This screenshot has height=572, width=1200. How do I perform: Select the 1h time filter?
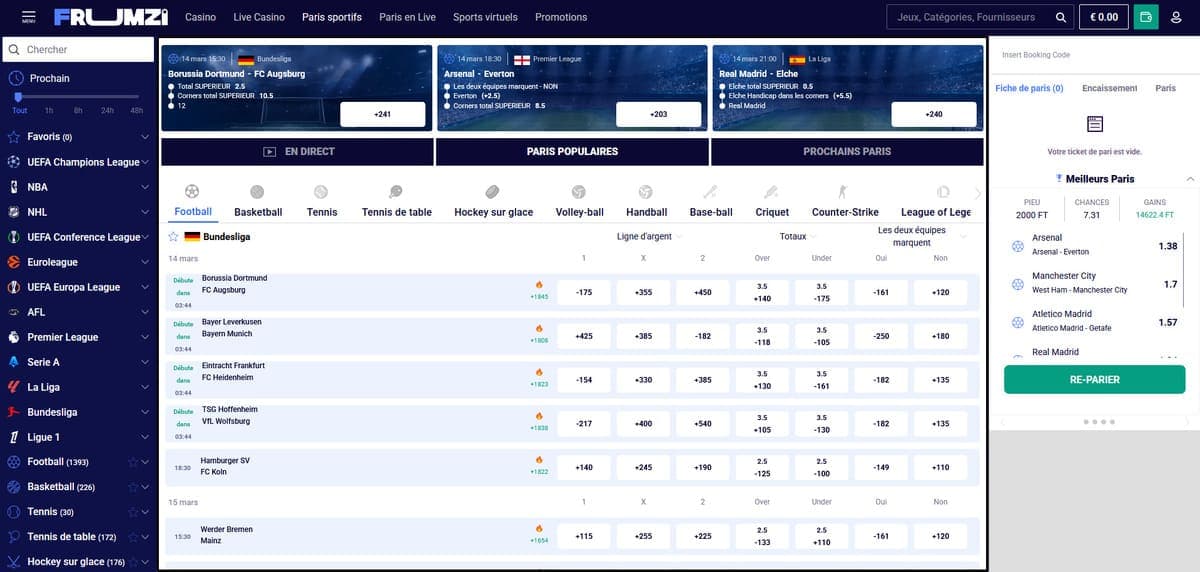(49, 110)
